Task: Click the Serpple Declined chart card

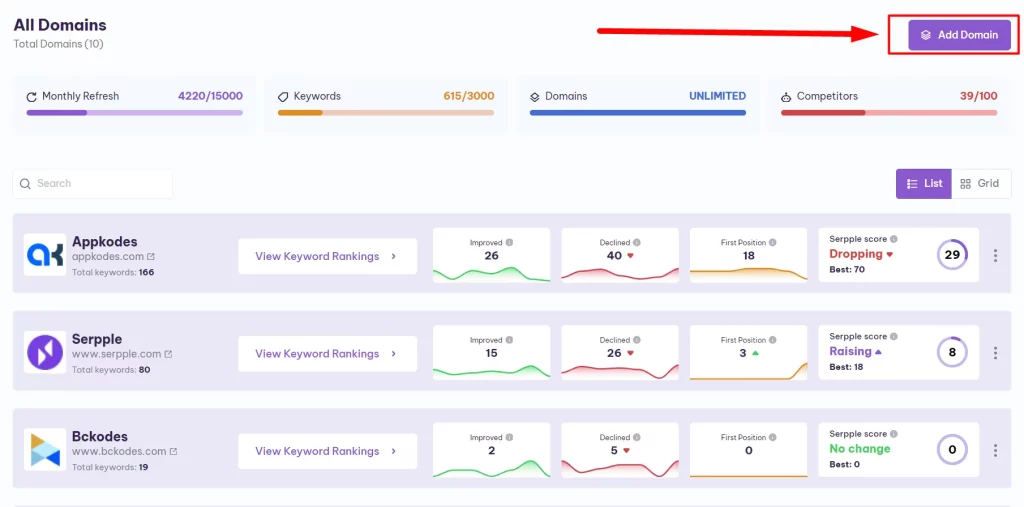Action: [620, 352]
